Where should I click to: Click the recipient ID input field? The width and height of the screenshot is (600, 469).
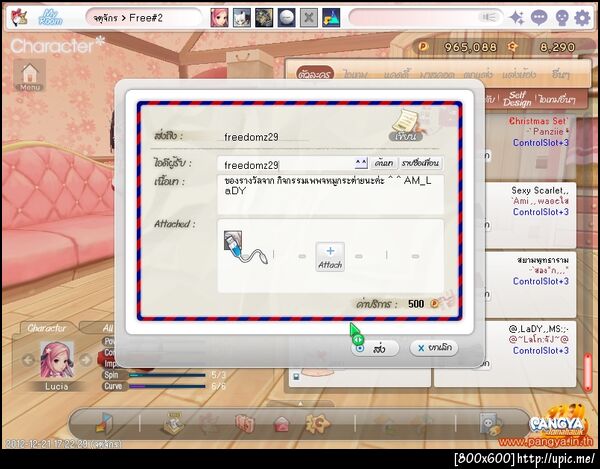point(285,164)
